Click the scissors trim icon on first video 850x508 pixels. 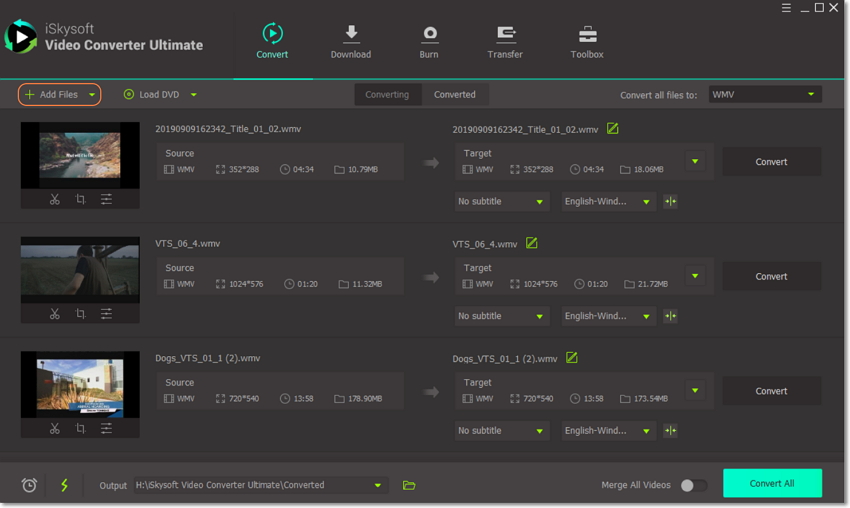click(x=55, y=200)
